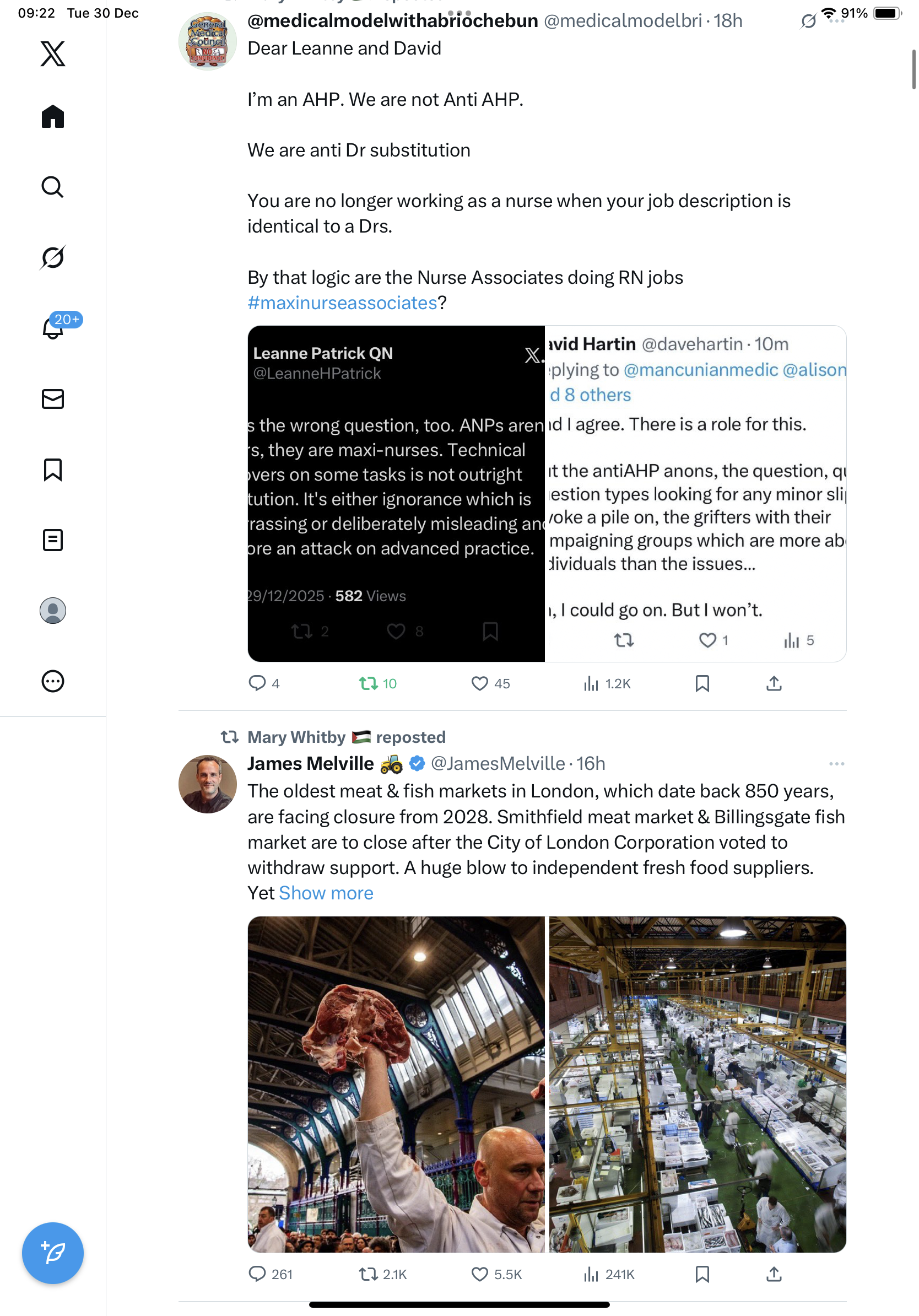Like the medicalmodelwithabriochebun post
Image resolution: width=919 pixels, height=1316 pixels.
[x=479, y=683]
